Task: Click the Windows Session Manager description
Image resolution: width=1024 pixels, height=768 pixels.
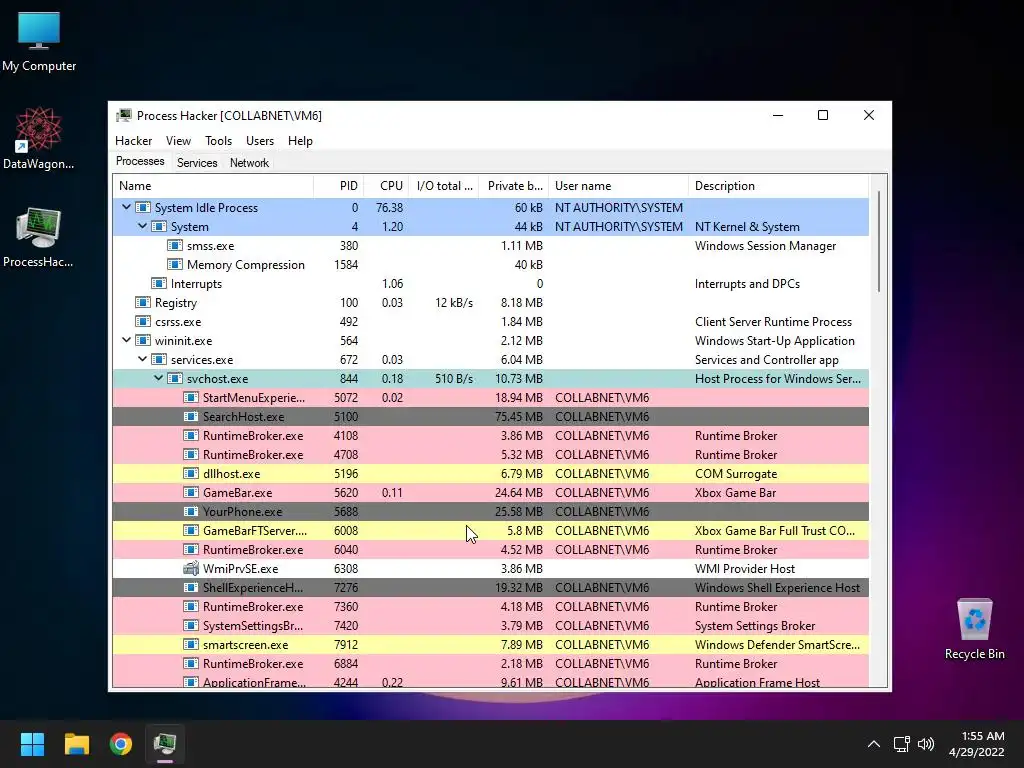Action: pos(765,246)
